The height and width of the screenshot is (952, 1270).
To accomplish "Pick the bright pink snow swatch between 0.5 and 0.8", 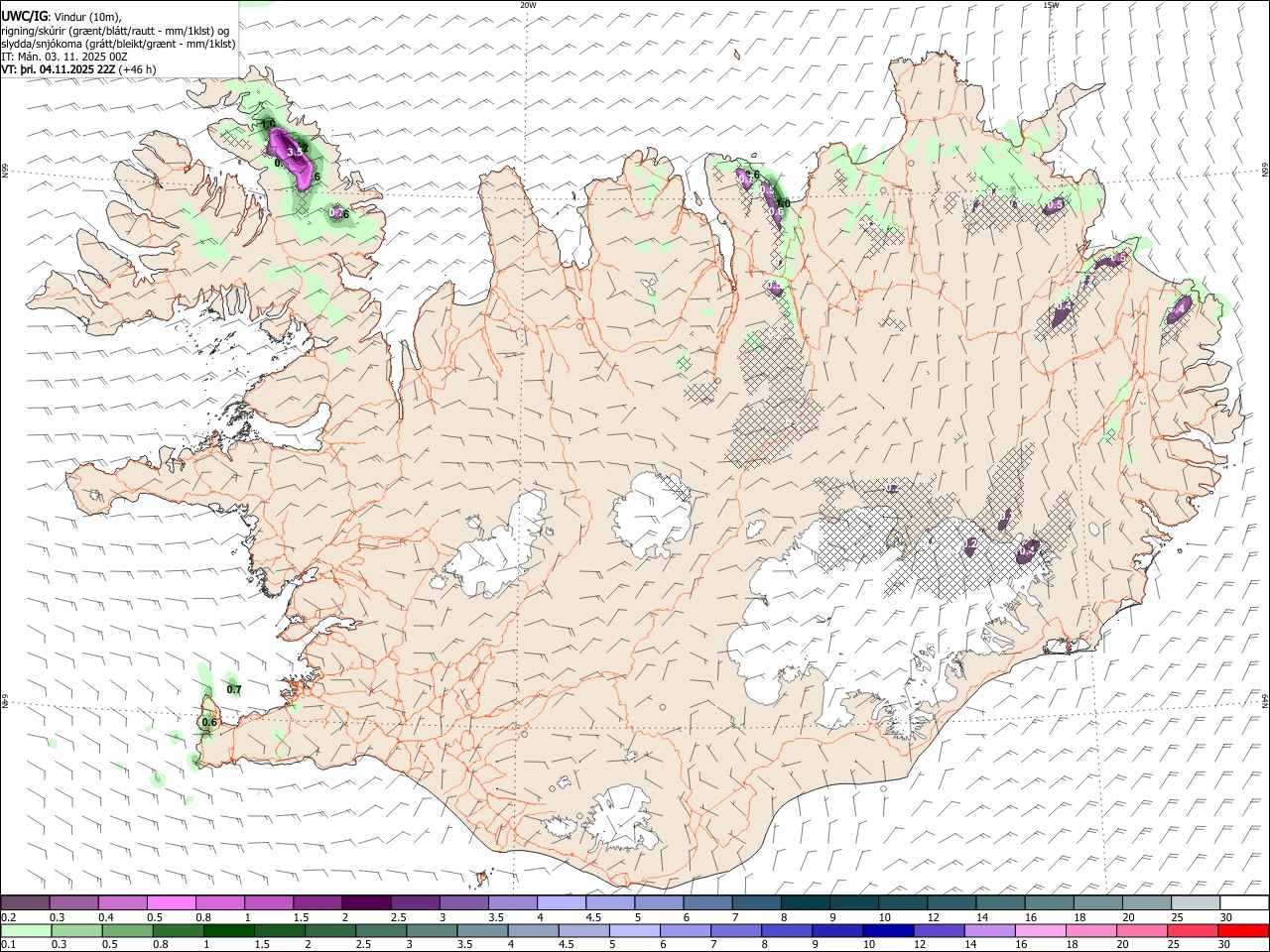I will pyautogui.click(x=172, y=902).
